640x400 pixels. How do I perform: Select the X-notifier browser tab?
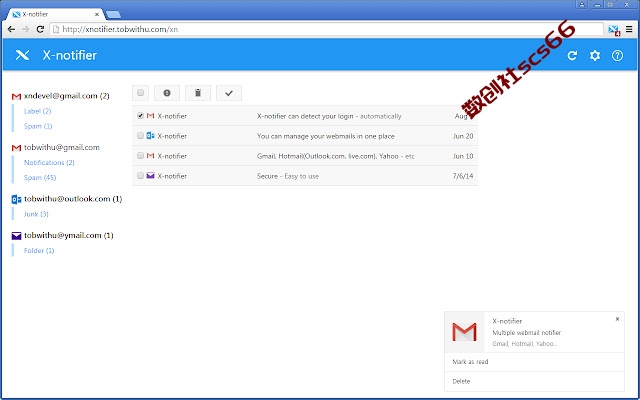55,14
